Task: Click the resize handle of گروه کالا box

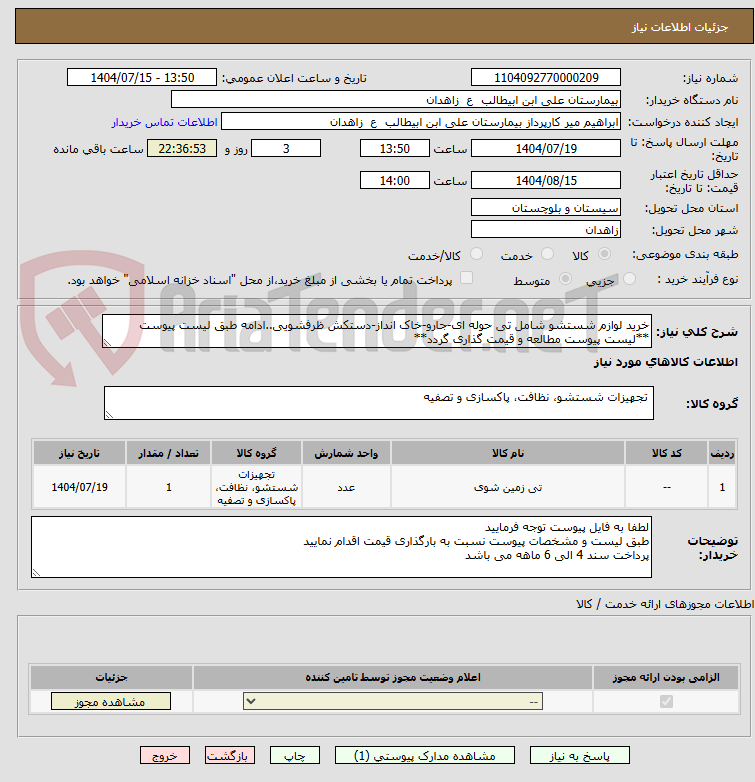Action: coord(109,415)
